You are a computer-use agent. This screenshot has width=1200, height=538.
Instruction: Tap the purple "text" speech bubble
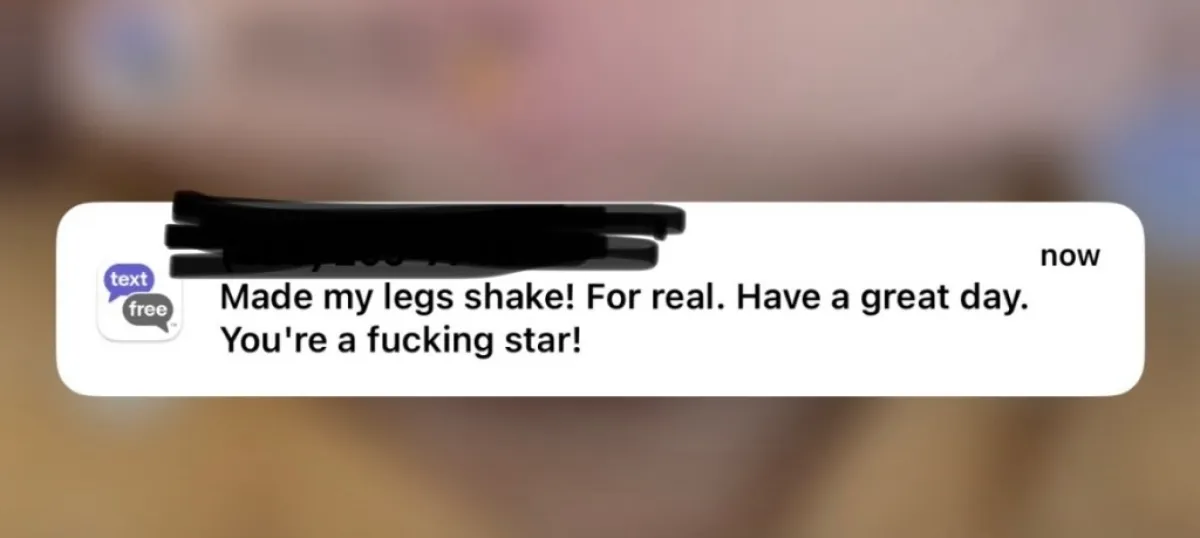[x=128, y=280]
